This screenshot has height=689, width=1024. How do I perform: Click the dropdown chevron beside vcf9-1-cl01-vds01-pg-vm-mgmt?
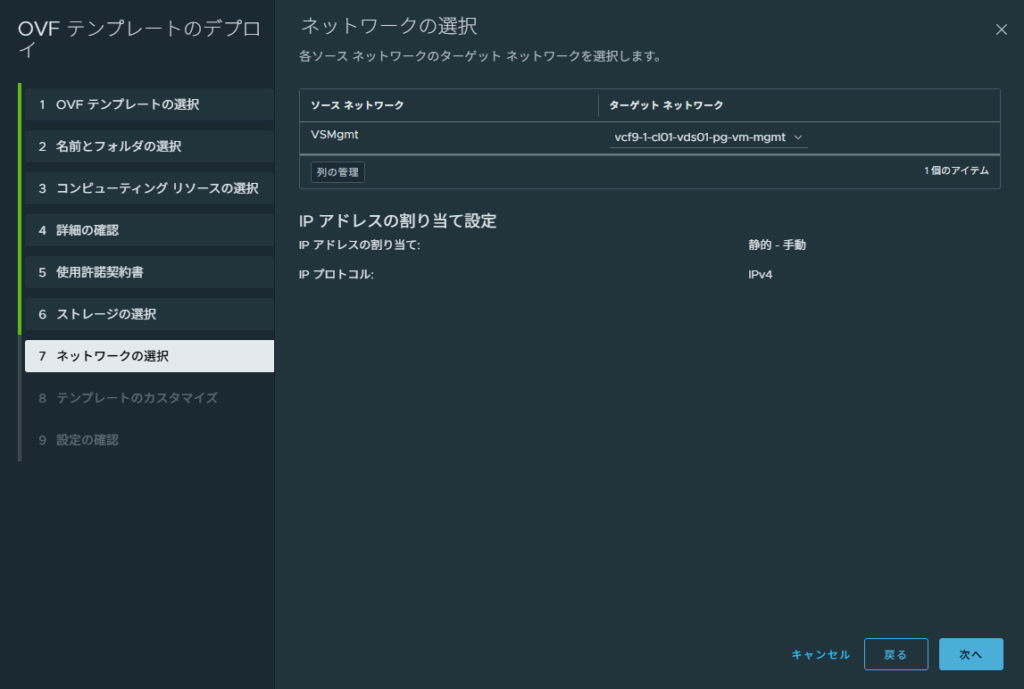click(799, 138)
